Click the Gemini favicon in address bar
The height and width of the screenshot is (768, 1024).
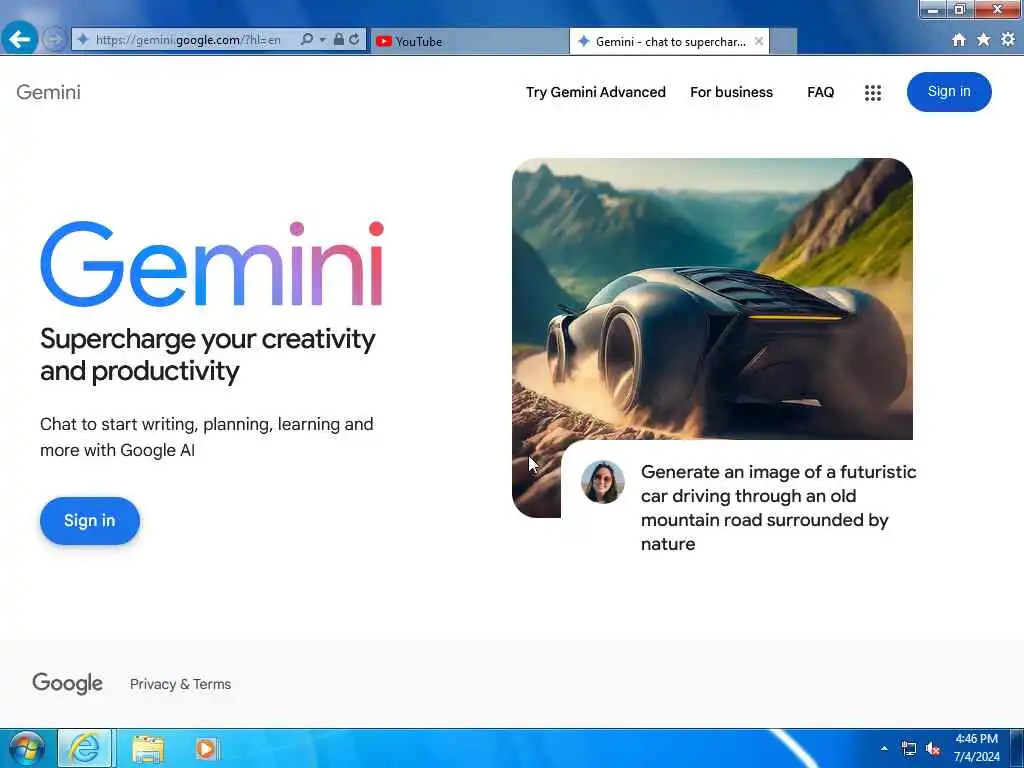(83, 40)
